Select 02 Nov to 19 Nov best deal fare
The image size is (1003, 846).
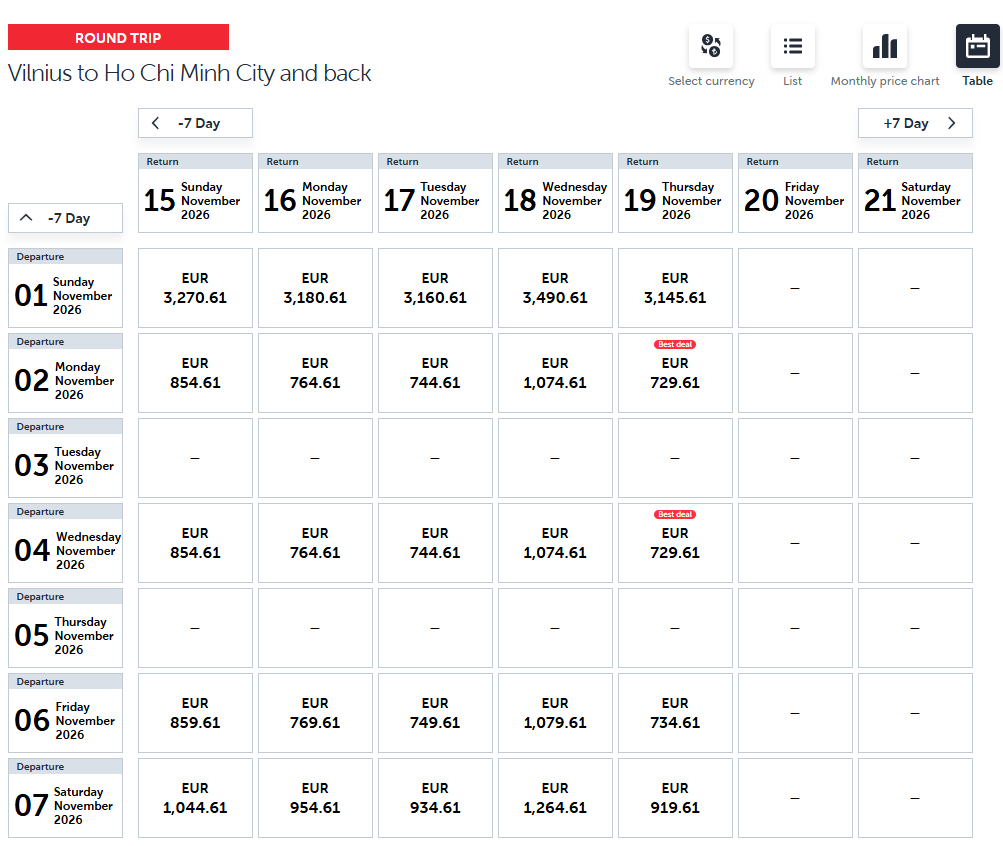tap(675, 373)
